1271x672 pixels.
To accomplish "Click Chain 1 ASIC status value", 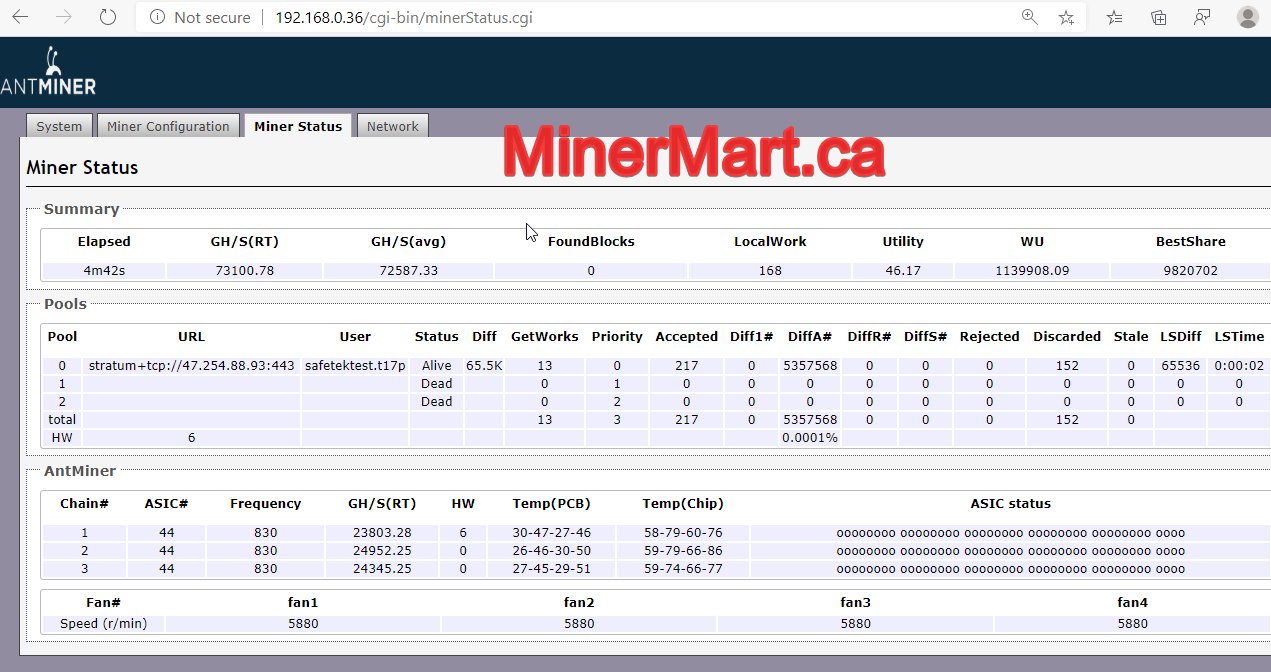I will (1009, 532).
